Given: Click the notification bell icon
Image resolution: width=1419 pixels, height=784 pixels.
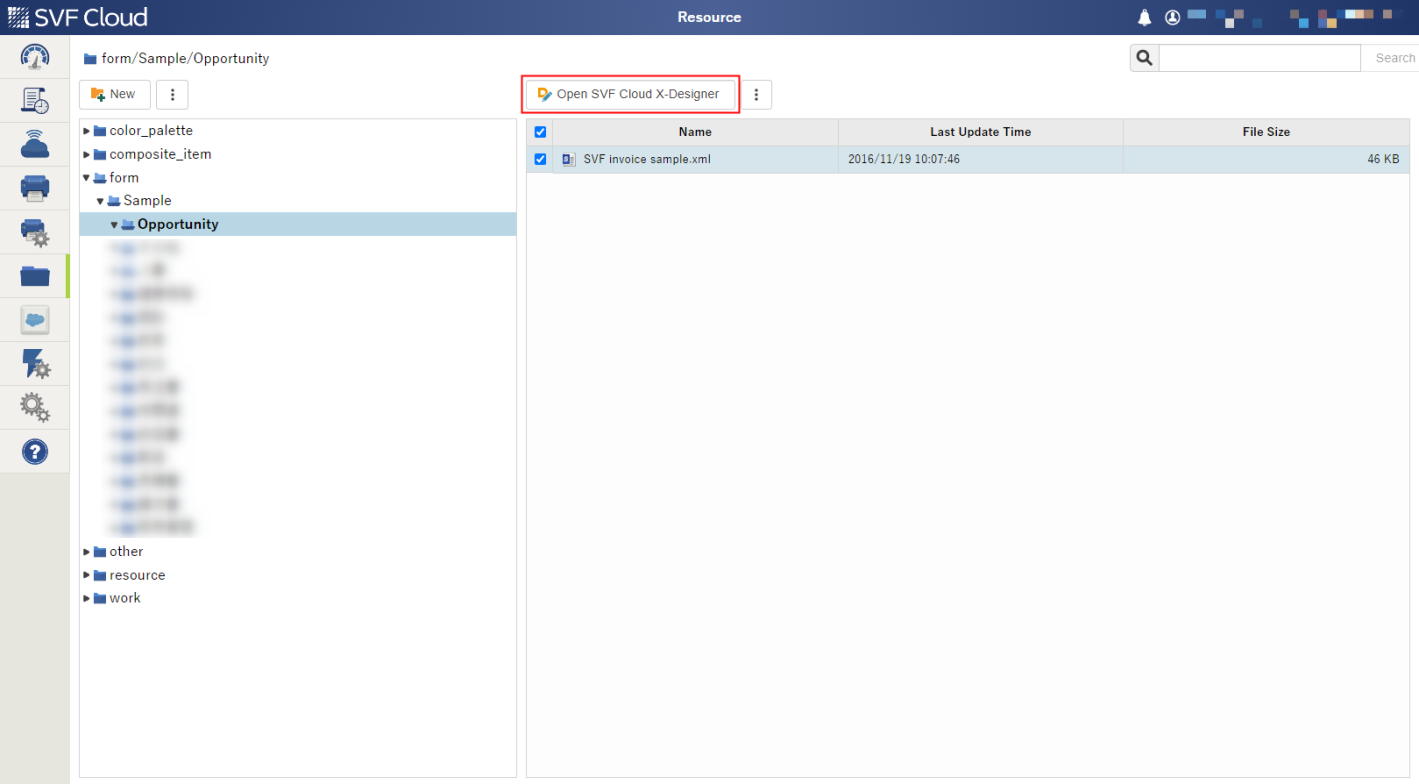Looking at the screenshot, I should pyautogui.click(x=1145, y=17).
